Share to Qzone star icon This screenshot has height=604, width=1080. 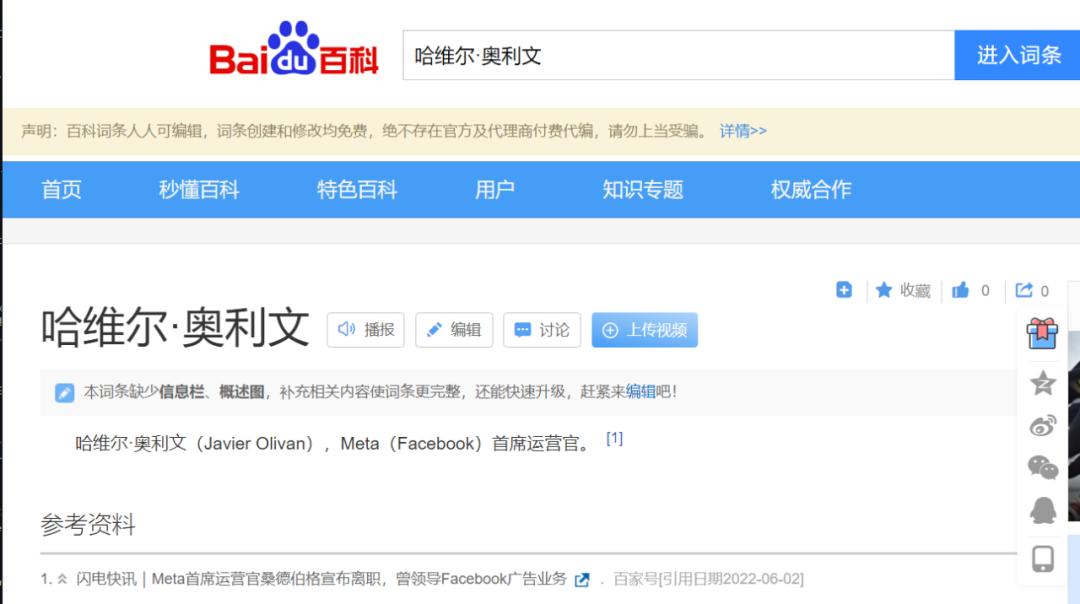tap(1043, 383)
